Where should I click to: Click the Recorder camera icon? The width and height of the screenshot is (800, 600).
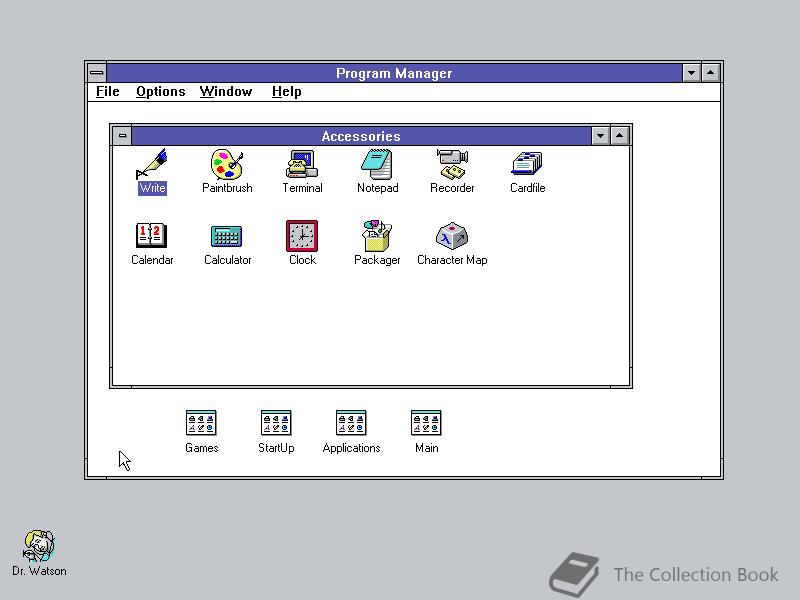pyautogui.click(x=452, y=164)
